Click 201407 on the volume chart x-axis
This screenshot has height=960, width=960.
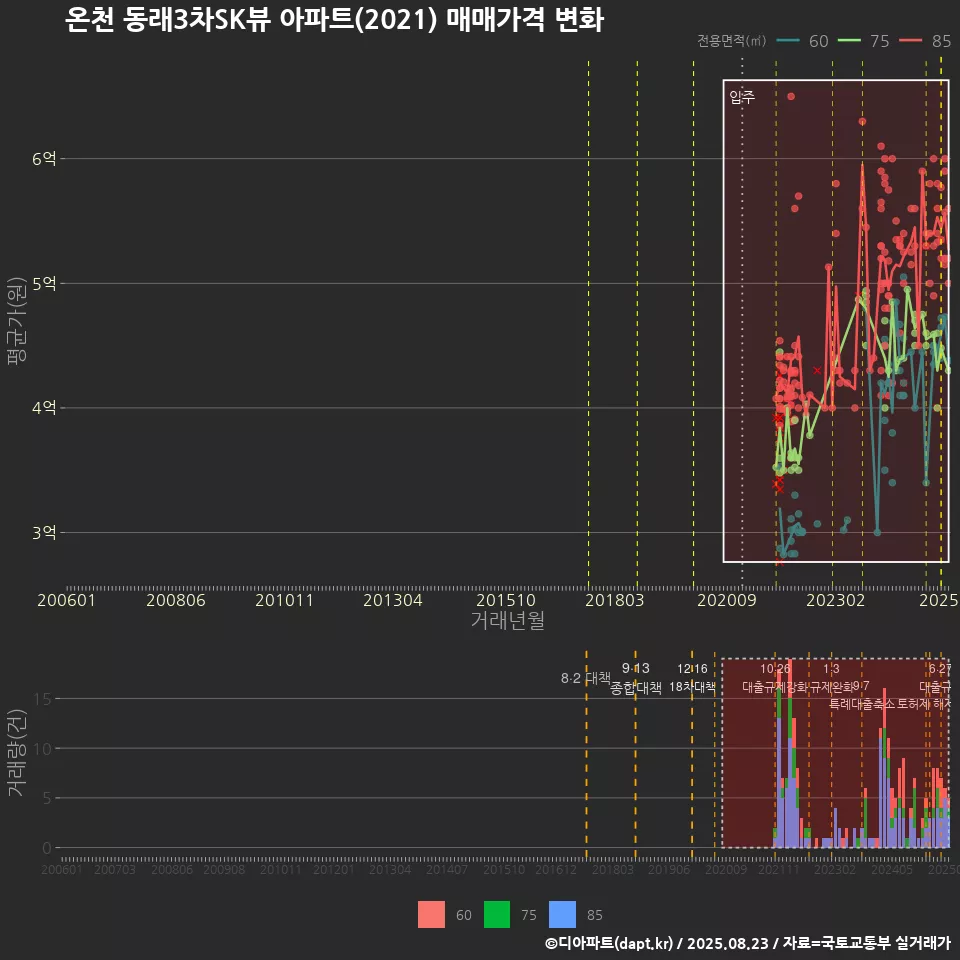point(447,869)
